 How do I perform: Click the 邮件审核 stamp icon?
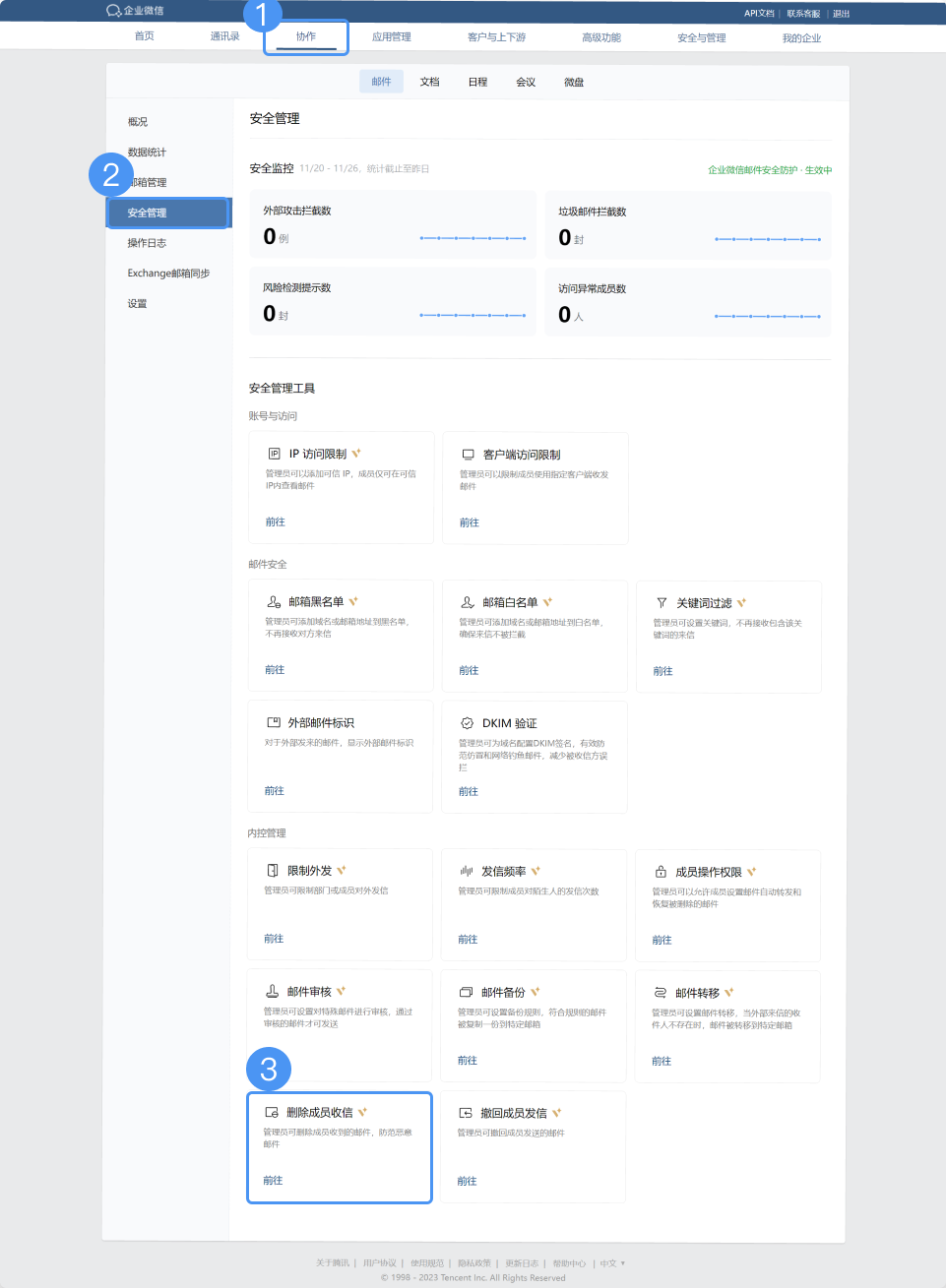[x=273, y=991]
